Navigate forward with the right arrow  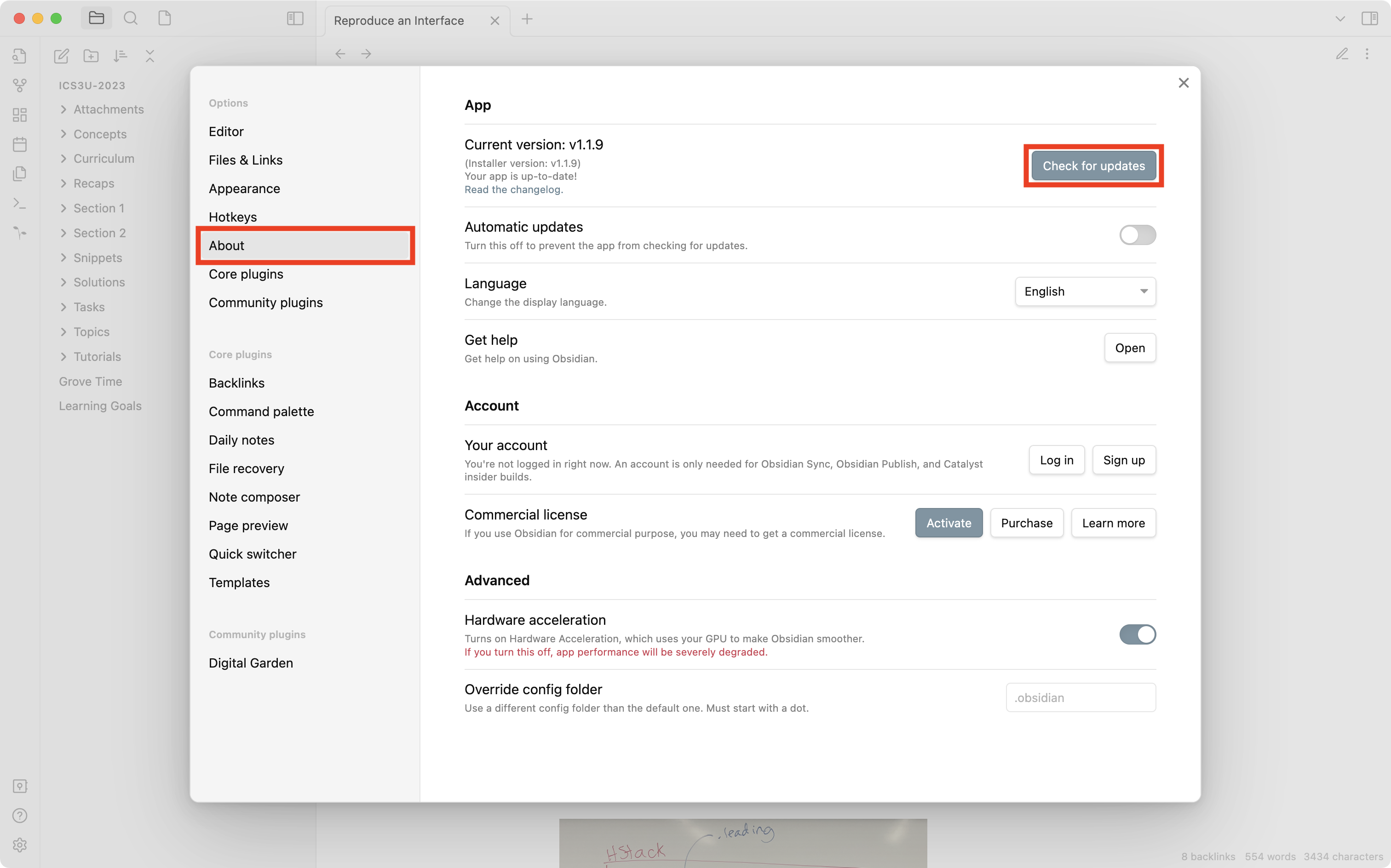coord(367,54)
